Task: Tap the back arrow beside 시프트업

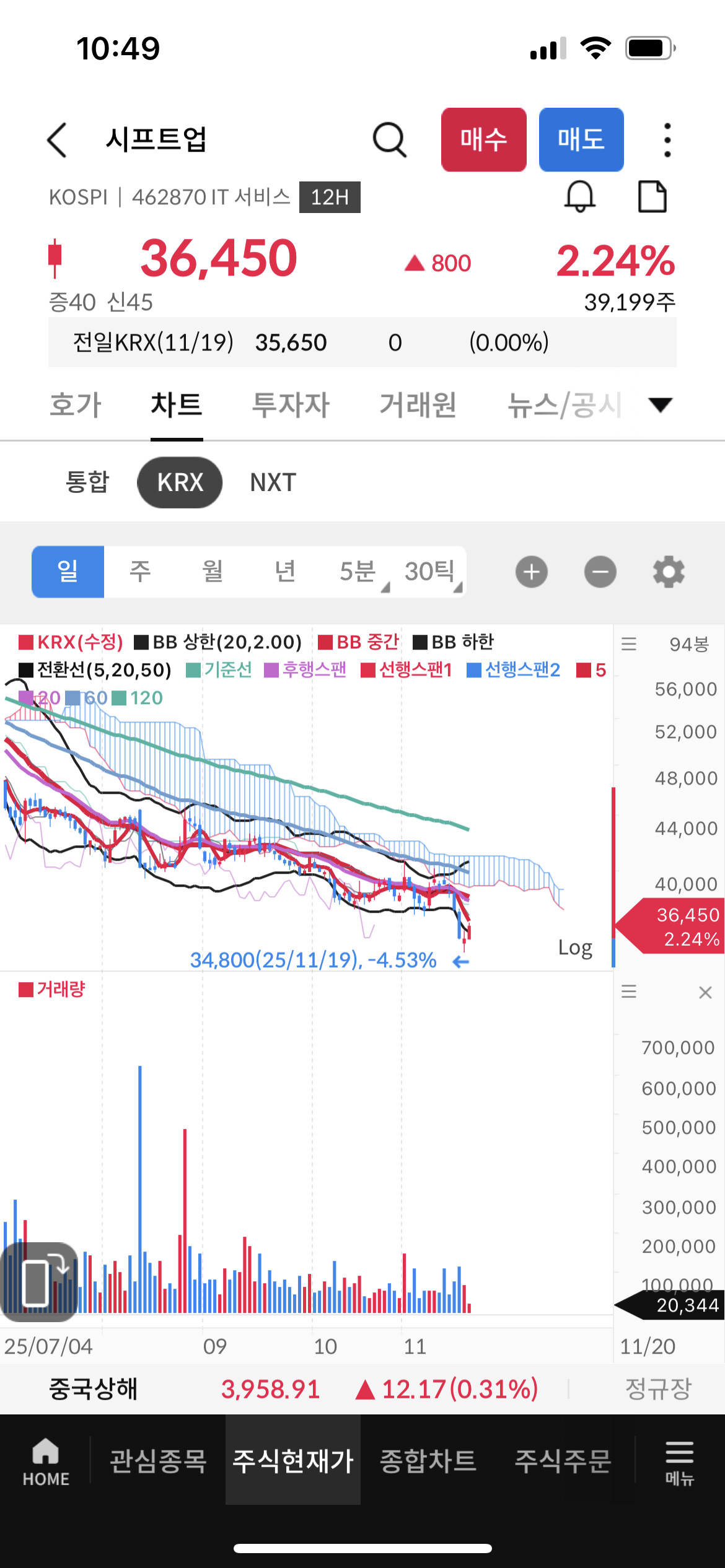Action: coord(57,140)
